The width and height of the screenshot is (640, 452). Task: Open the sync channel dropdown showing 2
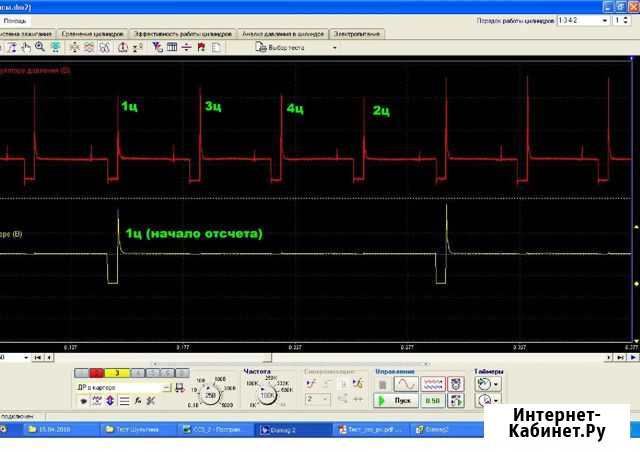pos(318,399)
